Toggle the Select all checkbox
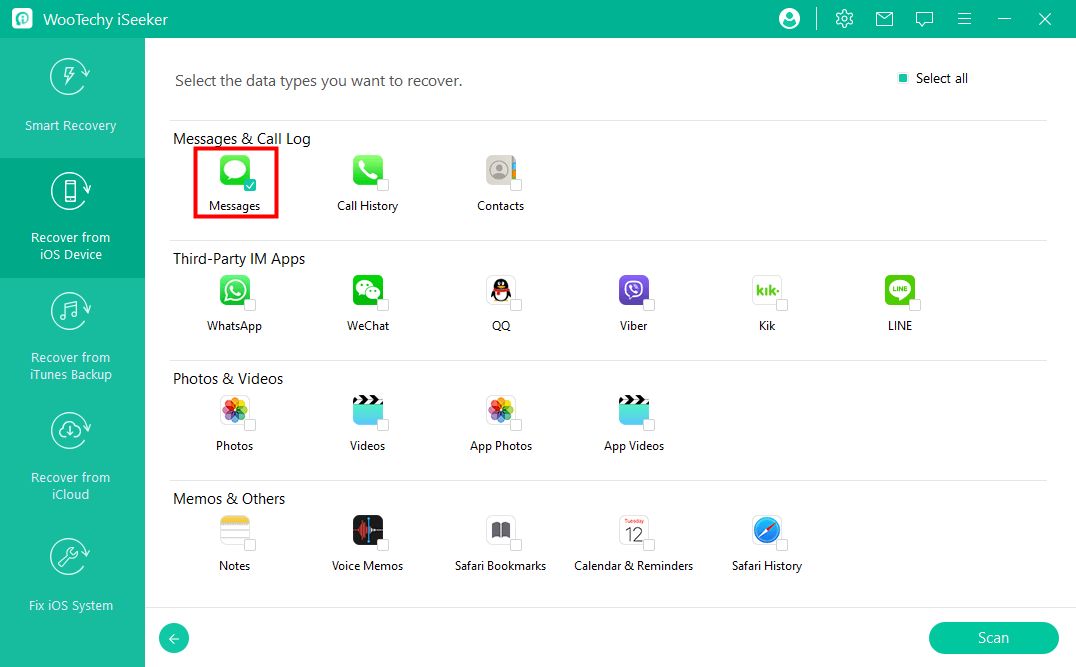1076x667 pixels. (903, 79)
